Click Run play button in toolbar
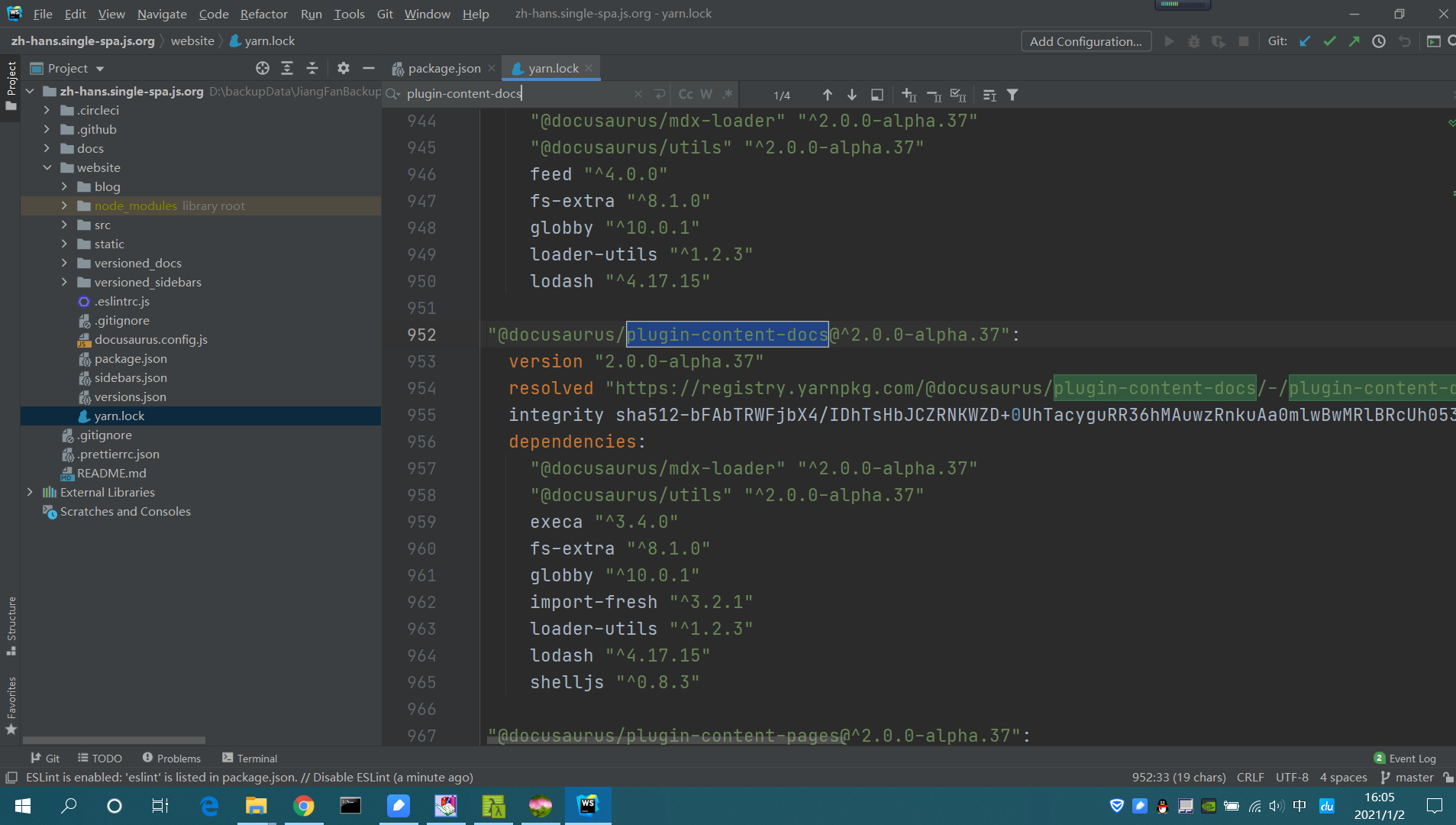1456x825 pixels. (1169, 41)
